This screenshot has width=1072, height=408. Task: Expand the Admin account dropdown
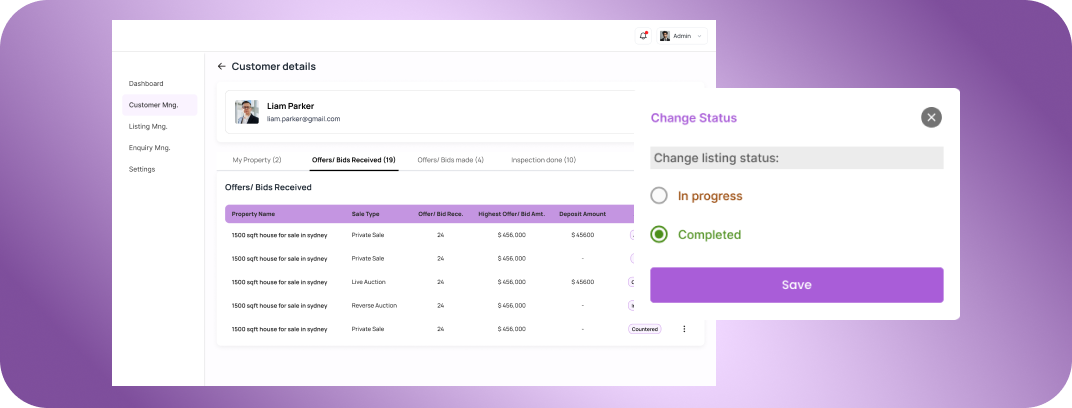pos(699,36)
